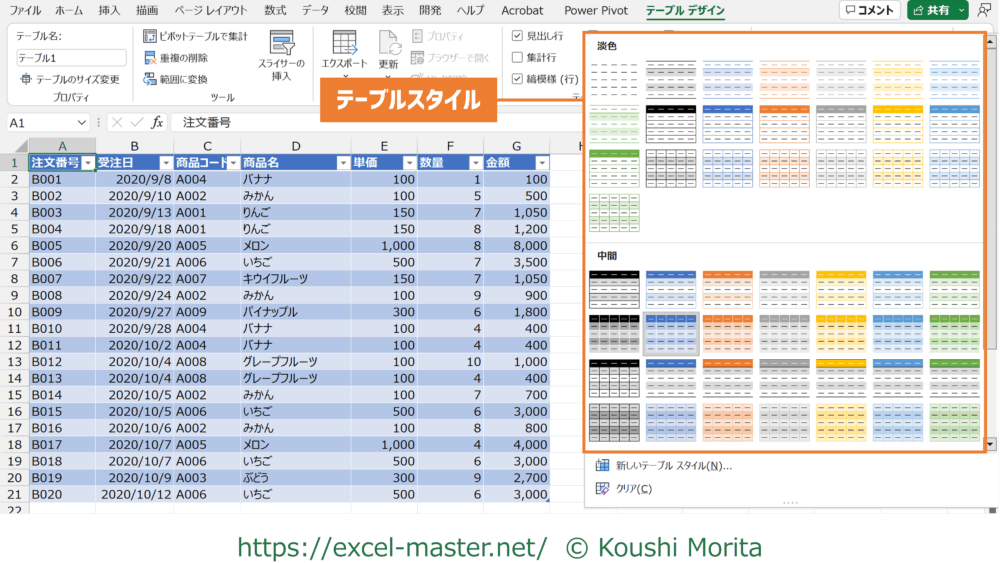Screen dimensions: 1000x563
Task: Click the 範囲に変換 icon
Action: [x=150, y=79]
